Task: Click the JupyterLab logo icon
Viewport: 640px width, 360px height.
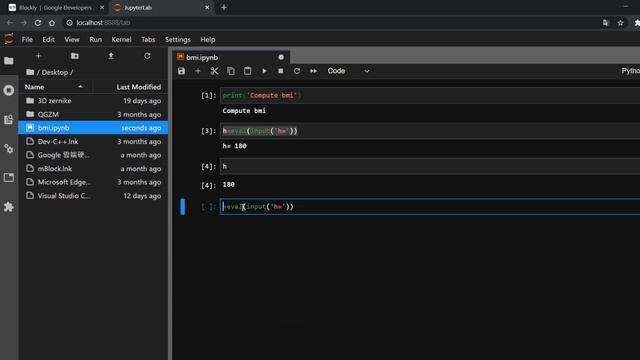Action: point(9,39)
